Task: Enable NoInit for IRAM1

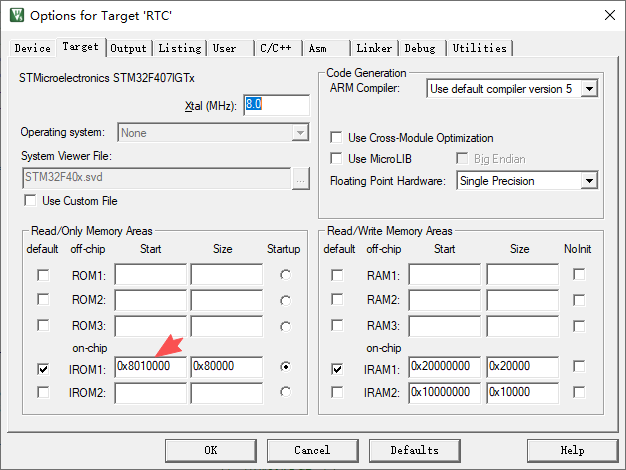Action: (x=579, y=366)
